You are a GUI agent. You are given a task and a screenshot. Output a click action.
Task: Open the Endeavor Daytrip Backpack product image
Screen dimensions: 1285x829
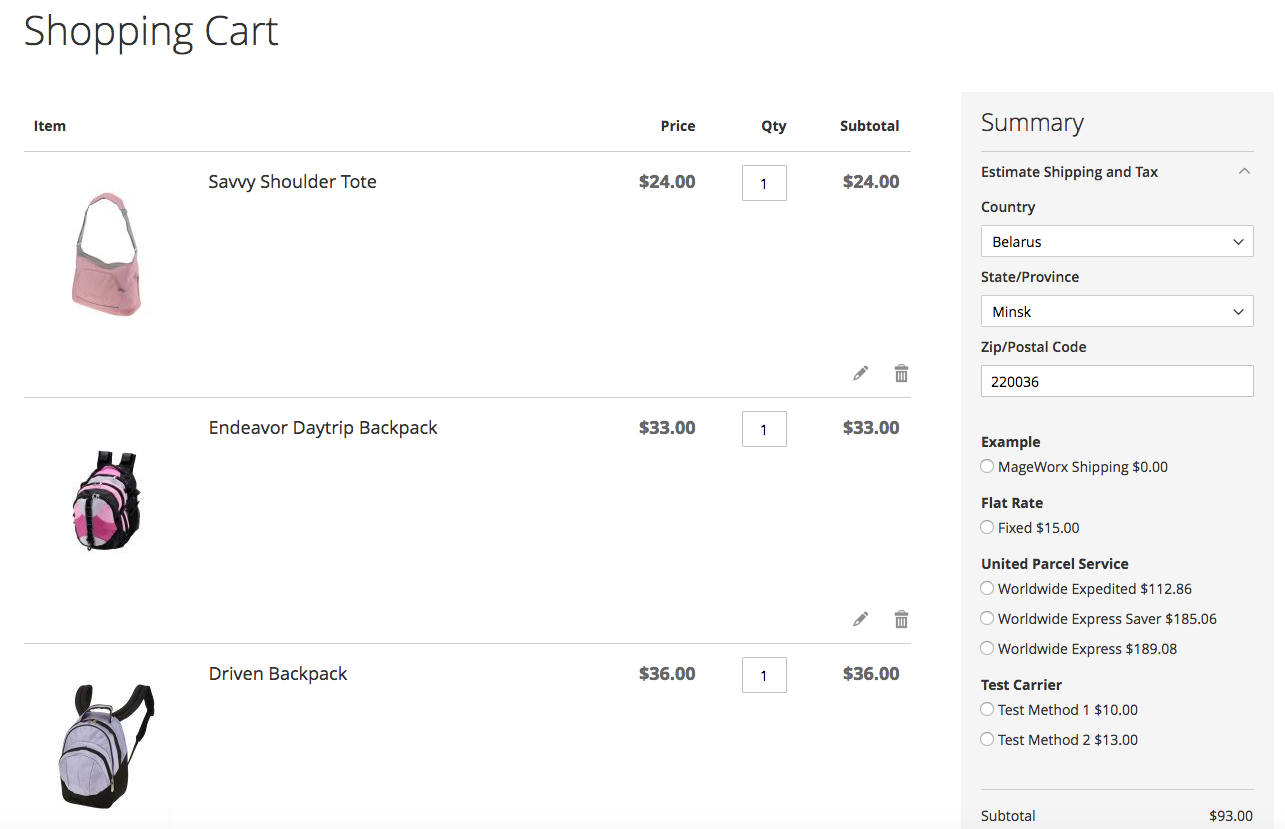pos(106,500)
